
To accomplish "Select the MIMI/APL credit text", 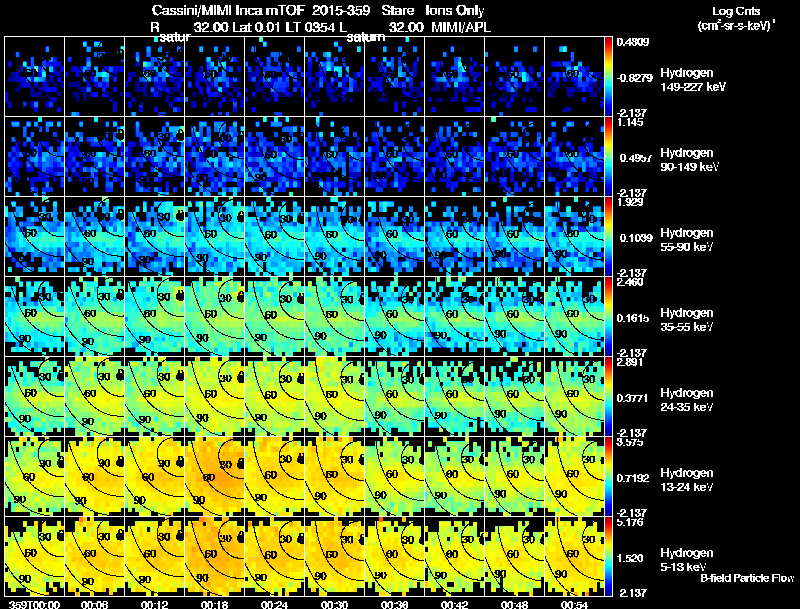I will pyautogui.click(x=461, y=27).
